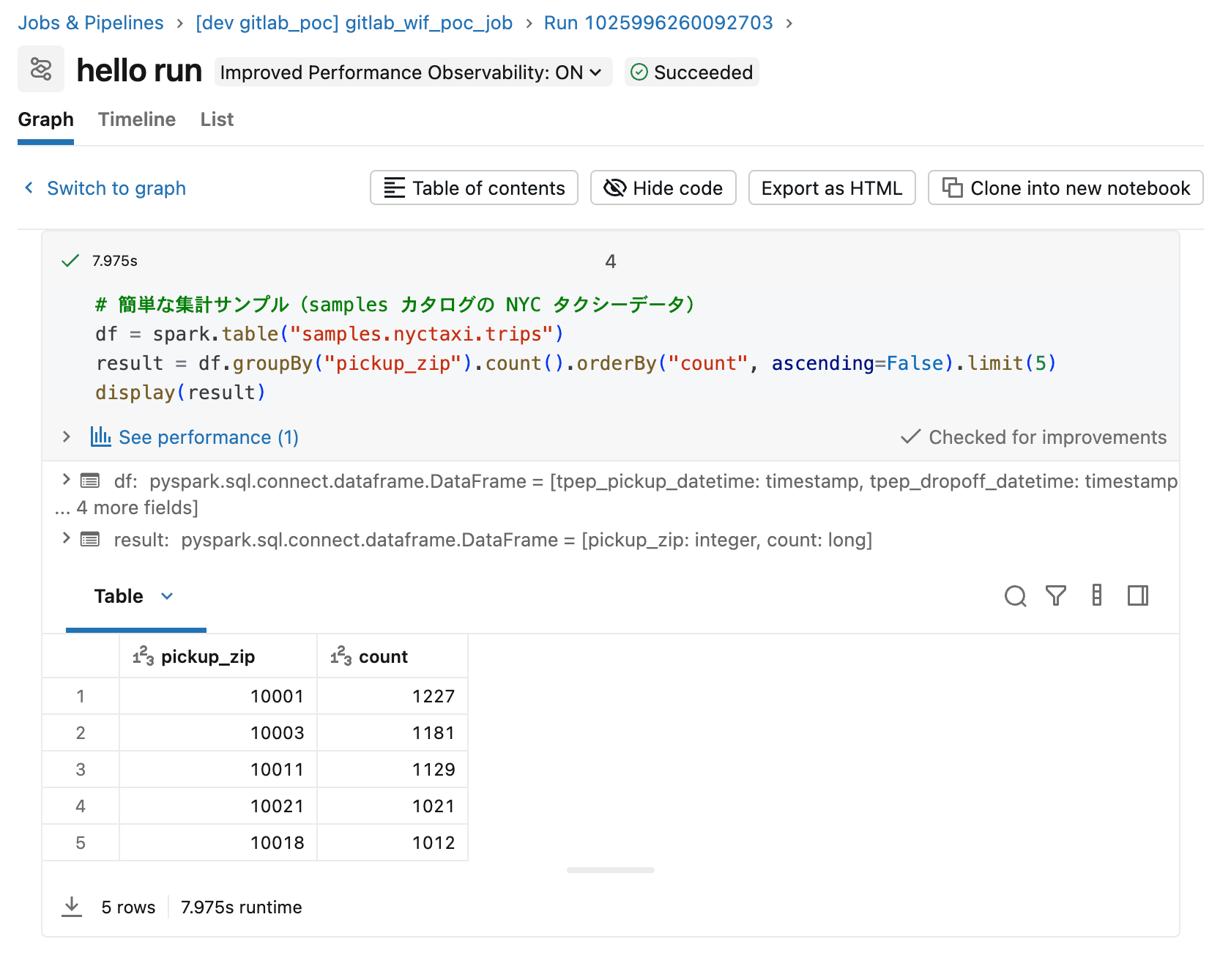Select cell with pickup_zip 10021
The height and width of the screenshot is (980, 1220).
click(x=218, y=806)
